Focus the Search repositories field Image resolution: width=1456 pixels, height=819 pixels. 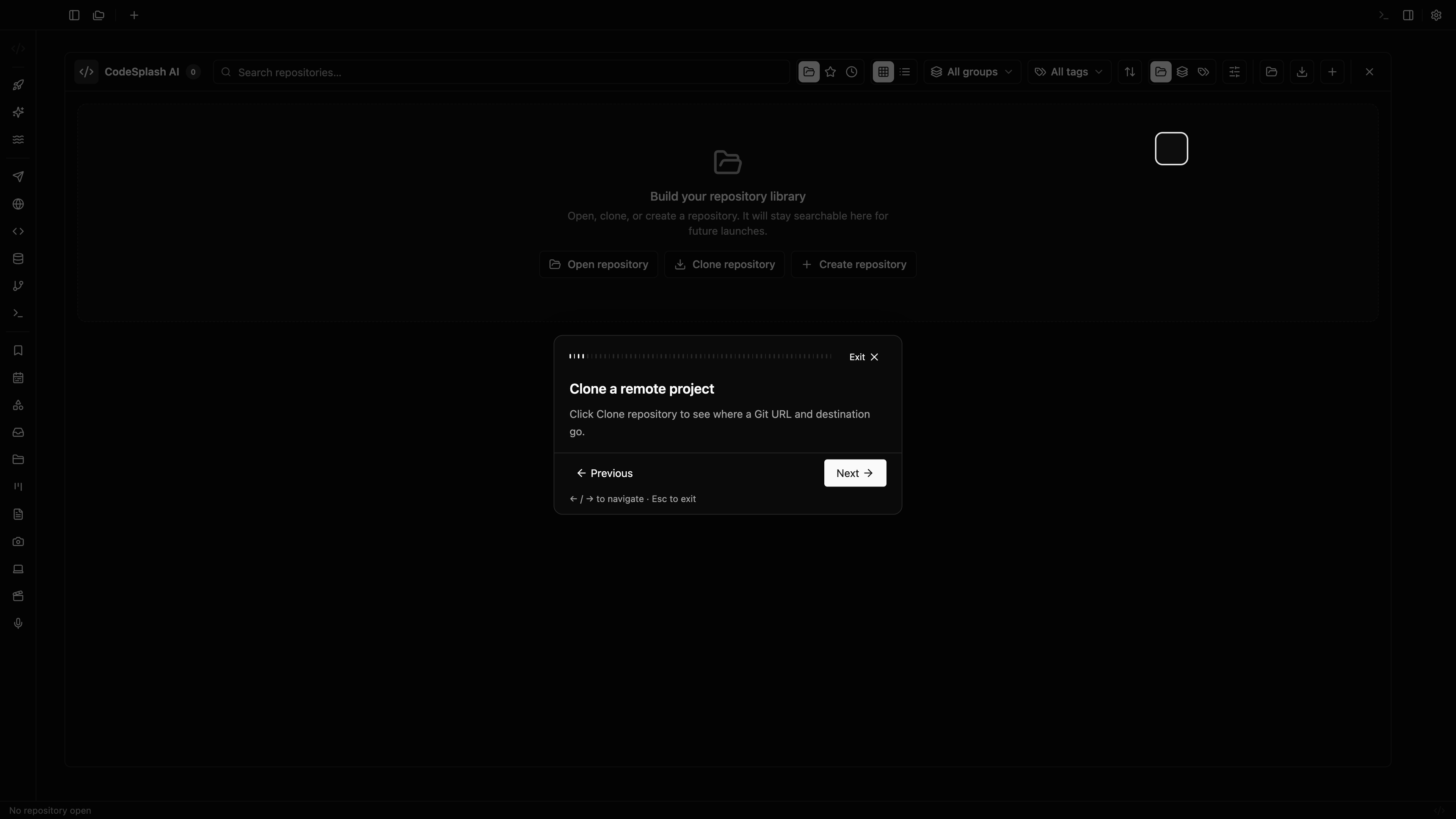(501, 72)
